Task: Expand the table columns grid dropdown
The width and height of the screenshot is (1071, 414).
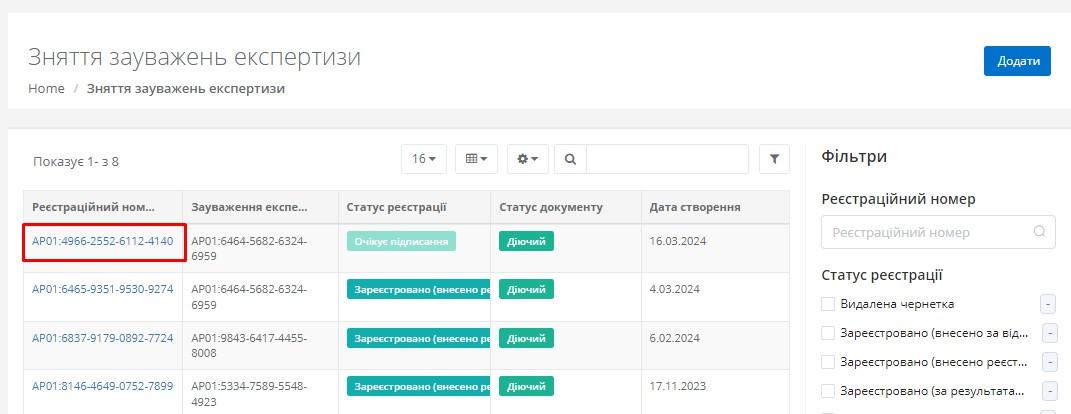Action: [477, 159]
